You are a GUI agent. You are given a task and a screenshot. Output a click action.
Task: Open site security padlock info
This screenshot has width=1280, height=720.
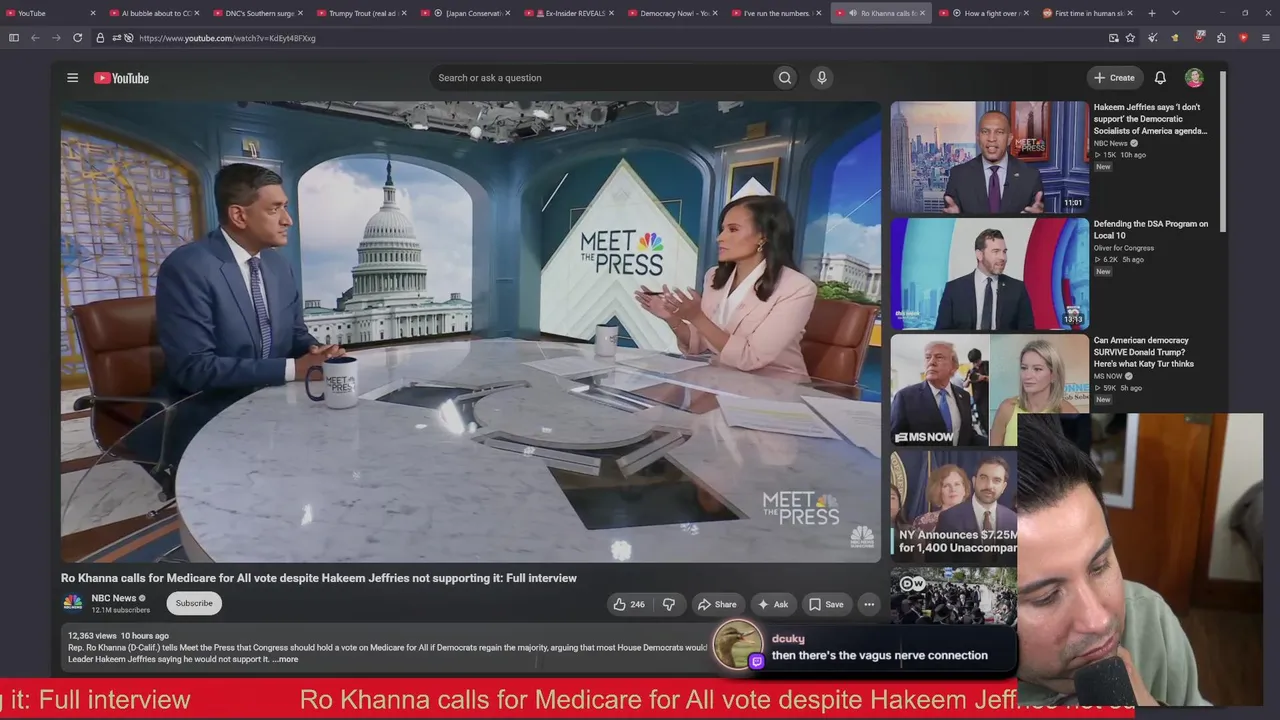100,38
